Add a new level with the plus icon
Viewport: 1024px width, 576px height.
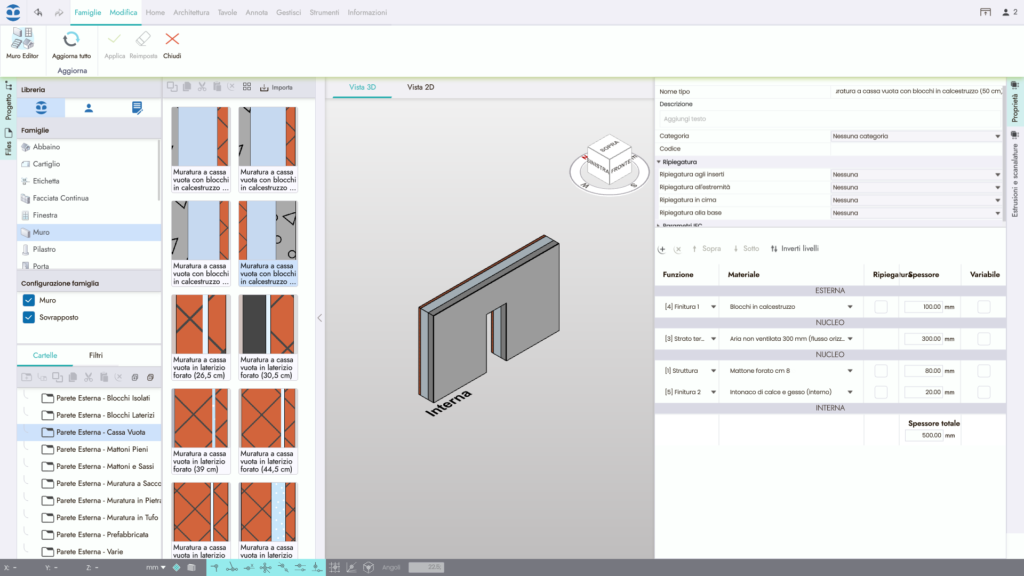pos(661,249)
